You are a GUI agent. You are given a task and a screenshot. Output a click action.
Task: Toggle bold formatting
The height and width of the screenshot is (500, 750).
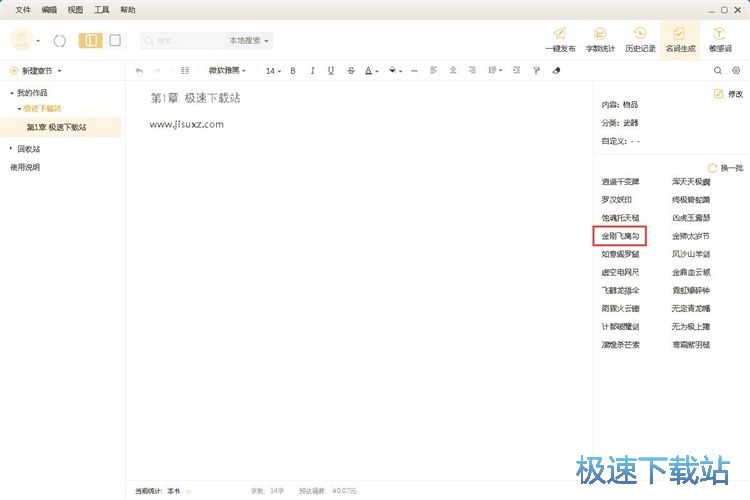pos(293,71)
